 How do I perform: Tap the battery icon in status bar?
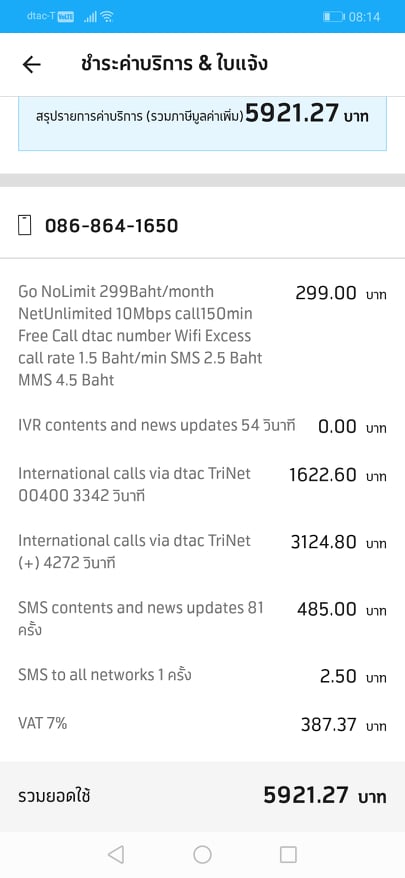click(x=333, y=17)
